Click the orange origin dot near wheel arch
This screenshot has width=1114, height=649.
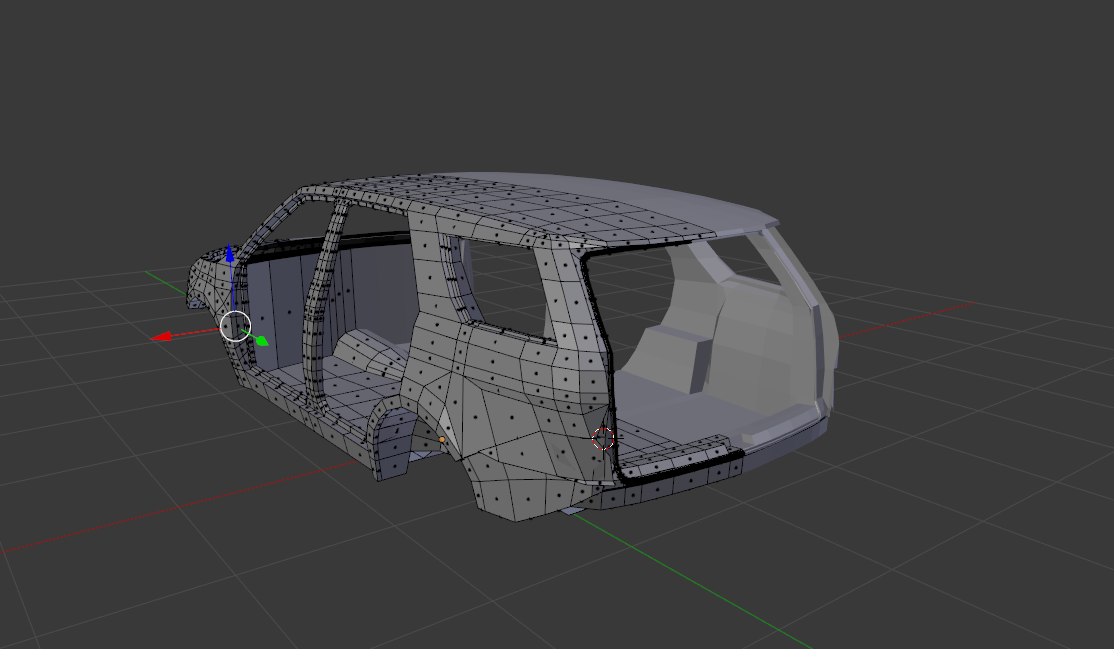pos(442,440)
